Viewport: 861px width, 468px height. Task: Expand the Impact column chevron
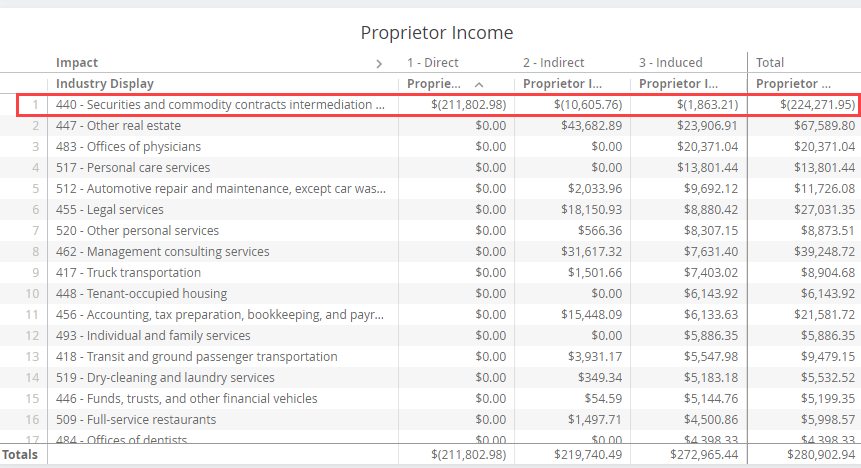(379, 63)
